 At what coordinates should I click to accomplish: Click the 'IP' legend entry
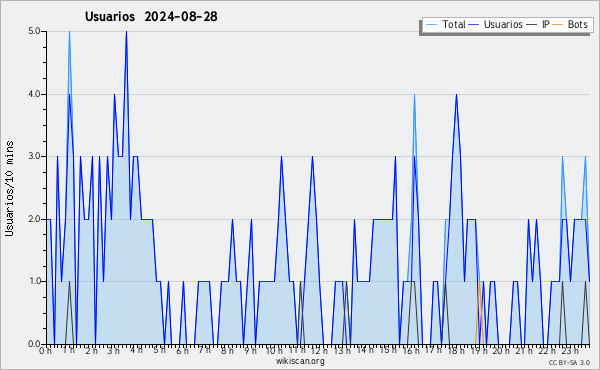pyautogui.click(x=545, y=24)
